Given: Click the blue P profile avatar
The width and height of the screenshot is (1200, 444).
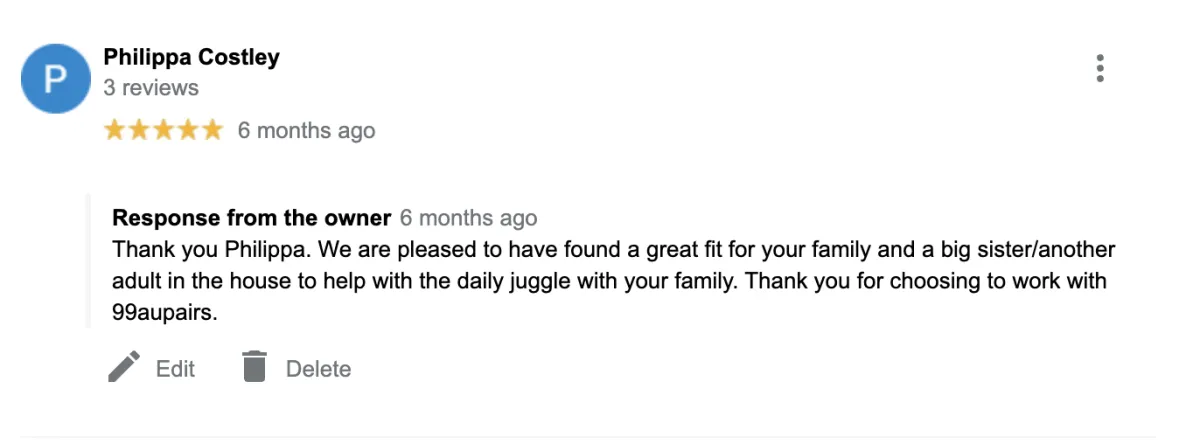Looking at the screenshot, I should click(56, 78).
